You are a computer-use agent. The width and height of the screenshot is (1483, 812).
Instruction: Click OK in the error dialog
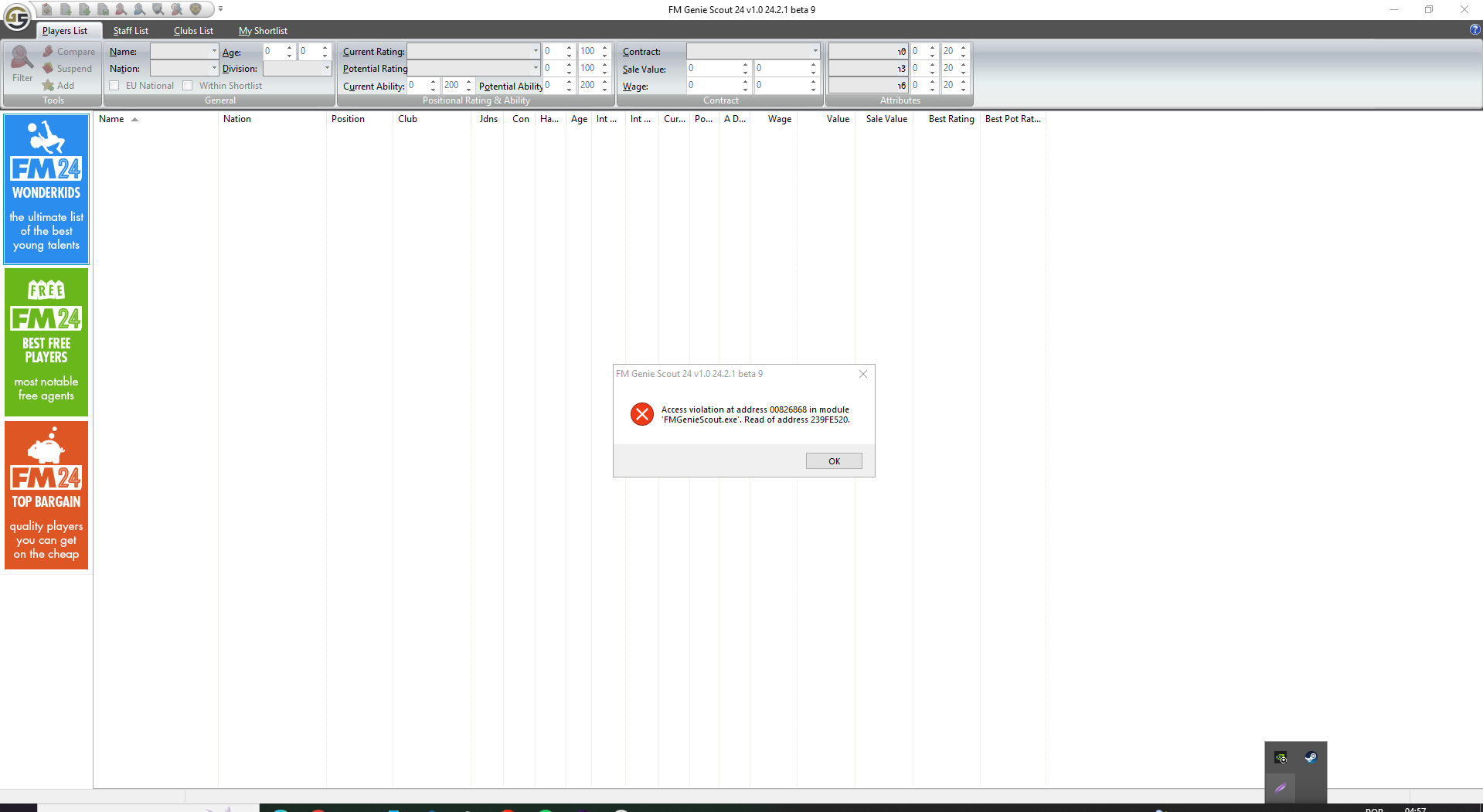(x=834, y=461)
